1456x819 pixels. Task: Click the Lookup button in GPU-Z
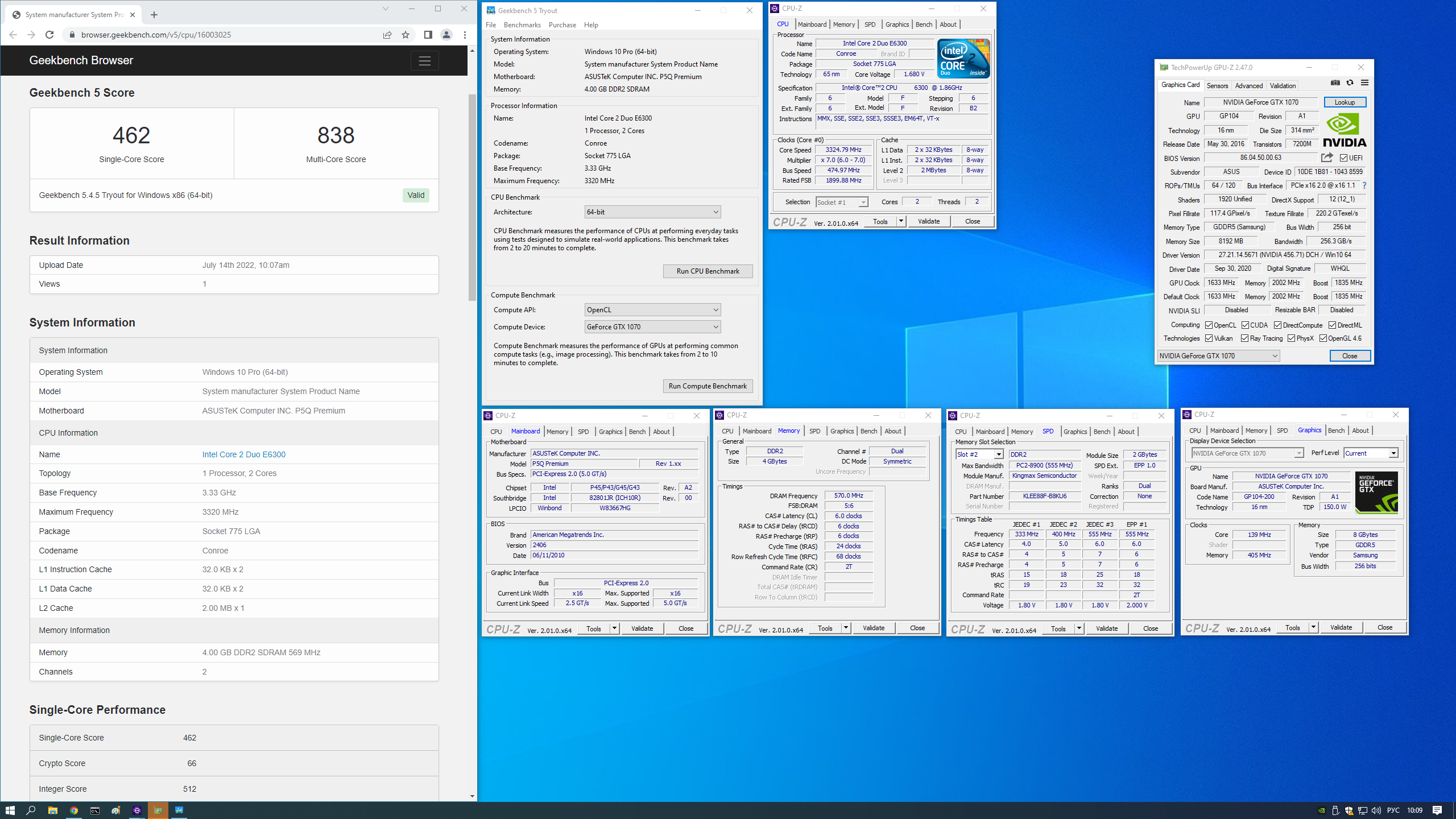(1345, 102)
